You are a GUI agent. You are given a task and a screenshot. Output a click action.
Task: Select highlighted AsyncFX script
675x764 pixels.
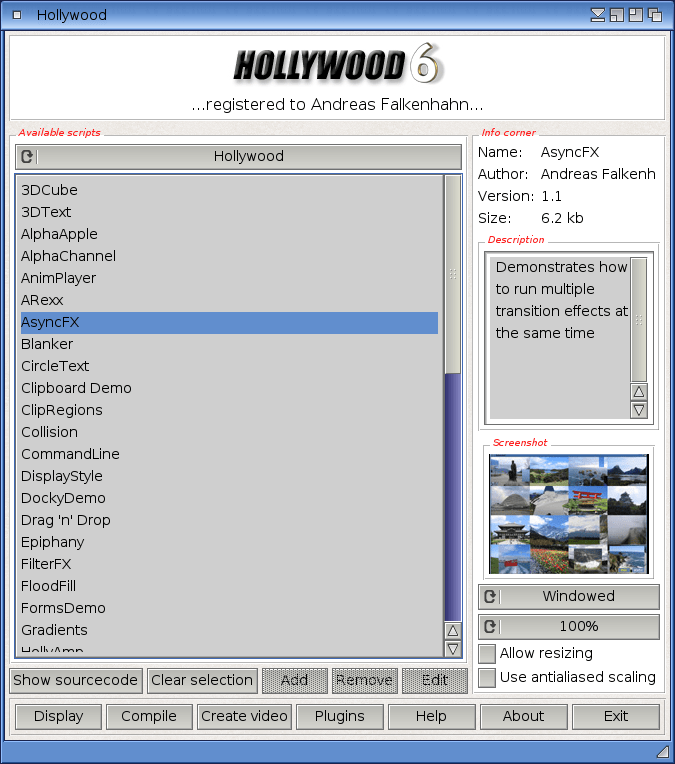229,323
